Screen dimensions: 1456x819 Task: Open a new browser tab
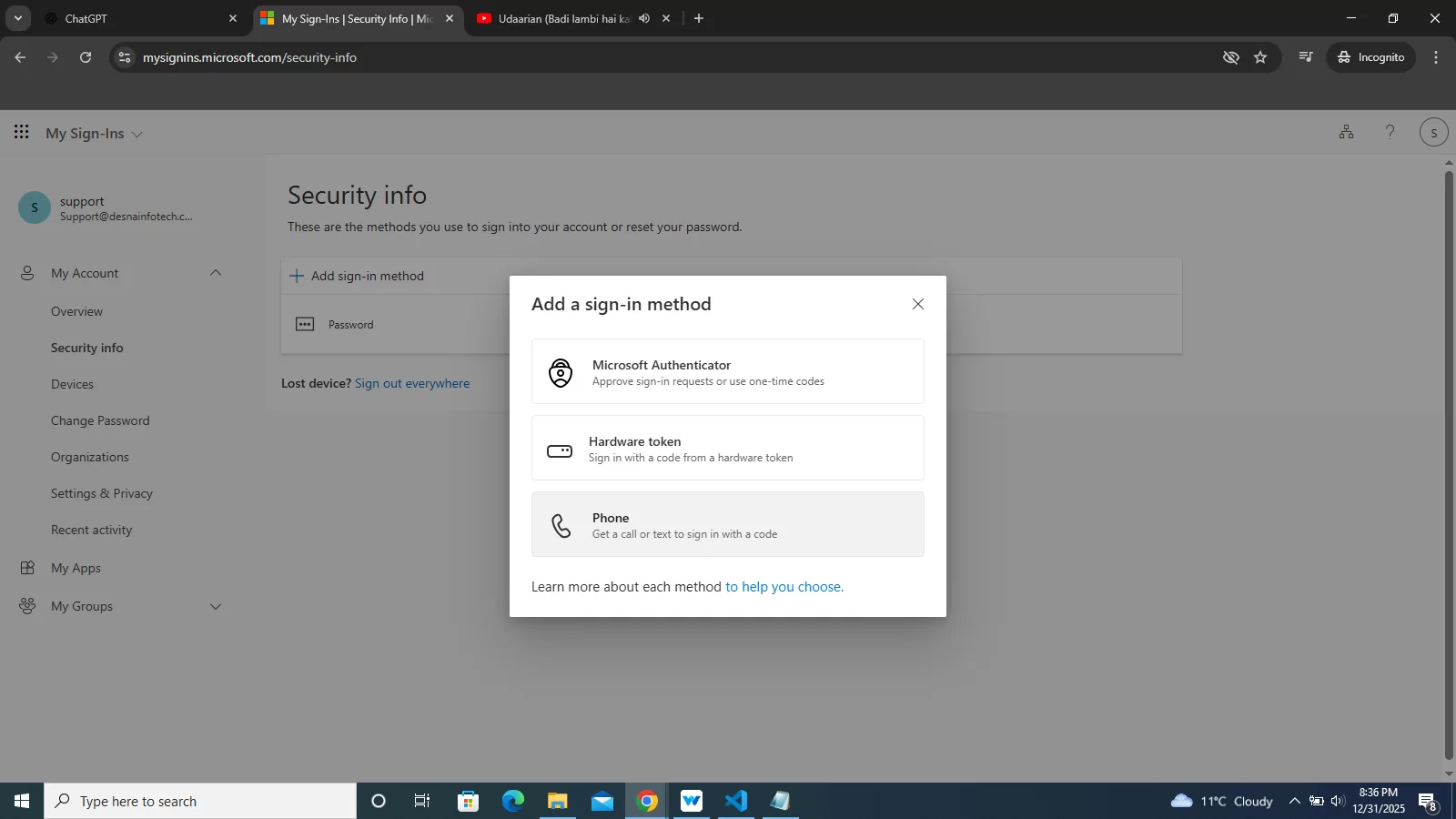click(699, 18)
